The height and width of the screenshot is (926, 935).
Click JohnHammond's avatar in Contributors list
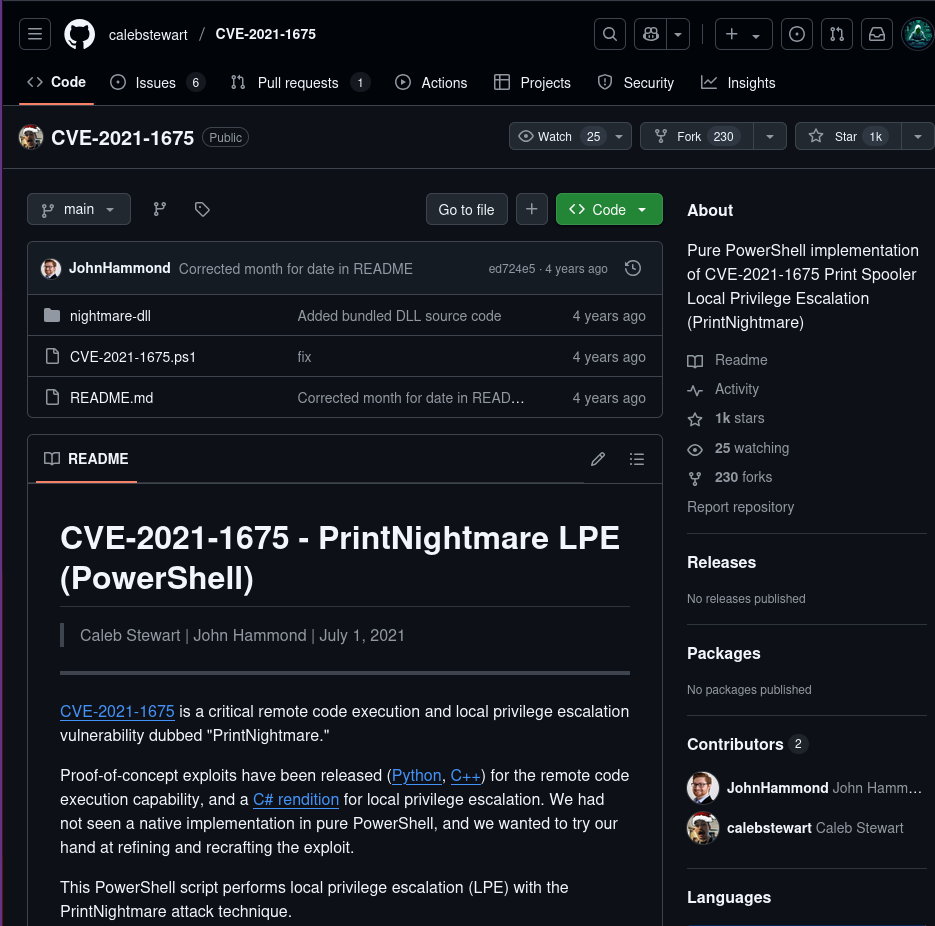pyautogui.click(x=703, y=788)
